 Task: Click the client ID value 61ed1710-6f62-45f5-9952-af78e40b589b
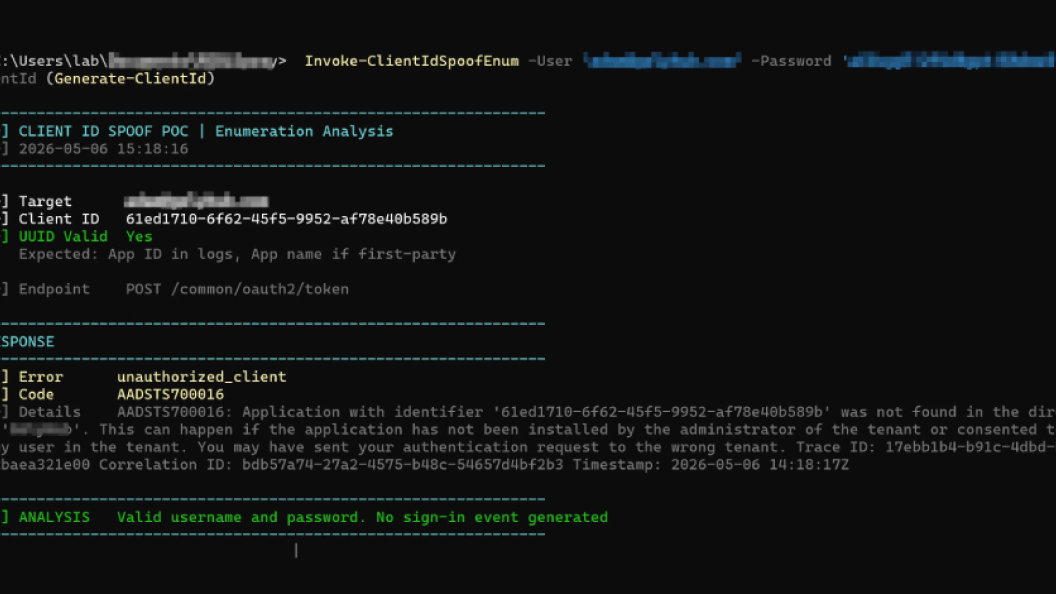286,219
